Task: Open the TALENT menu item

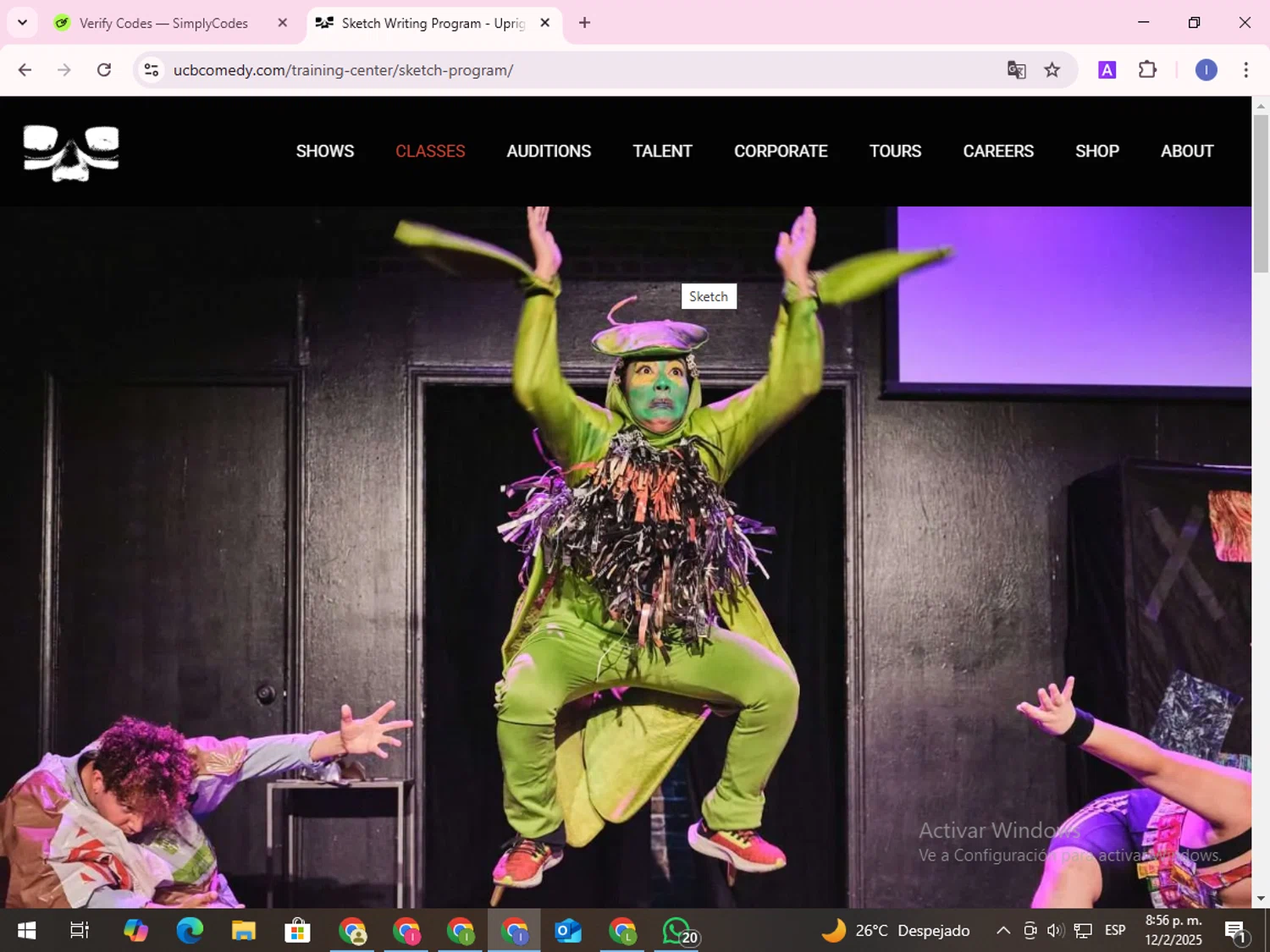Action: point(662,151)
